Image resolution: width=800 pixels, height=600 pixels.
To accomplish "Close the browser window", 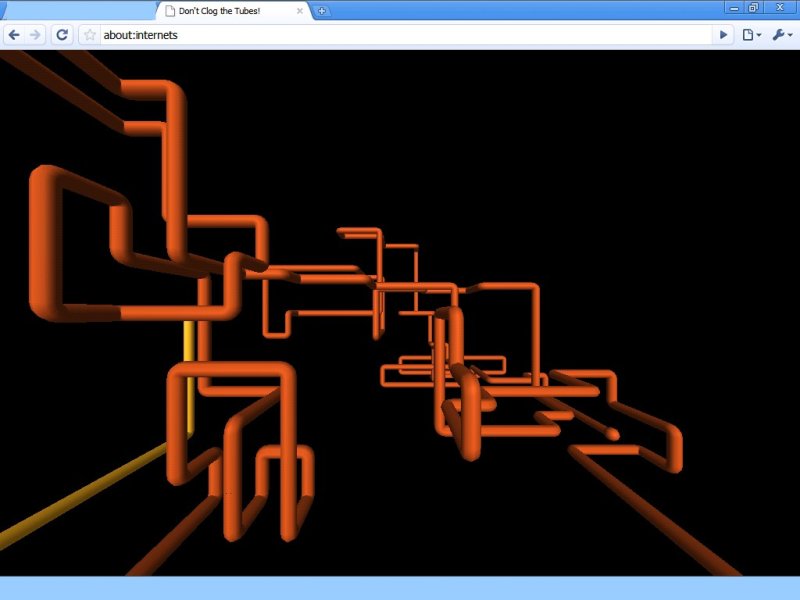I will (x=779, y=7).
